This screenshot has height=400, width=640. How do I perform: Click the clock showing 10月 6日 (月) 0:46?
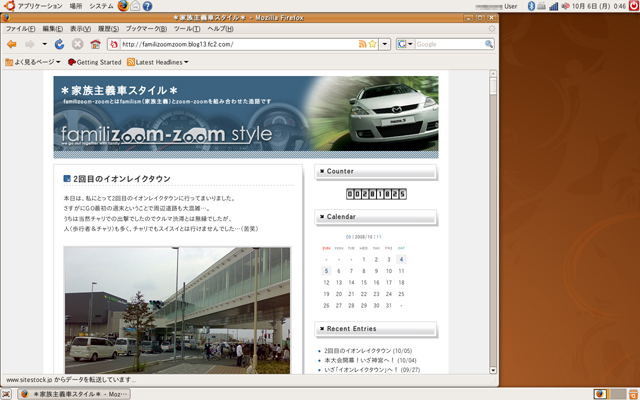pyautogui.click(x=599, y=6)
